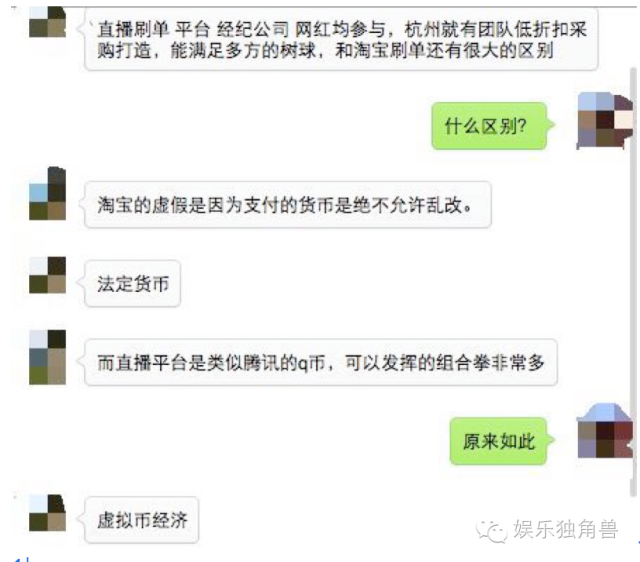Click the chat's vertical scrollbar
Image resolution: width=640 pixels, height=562 pixels.
coord(633,282)
